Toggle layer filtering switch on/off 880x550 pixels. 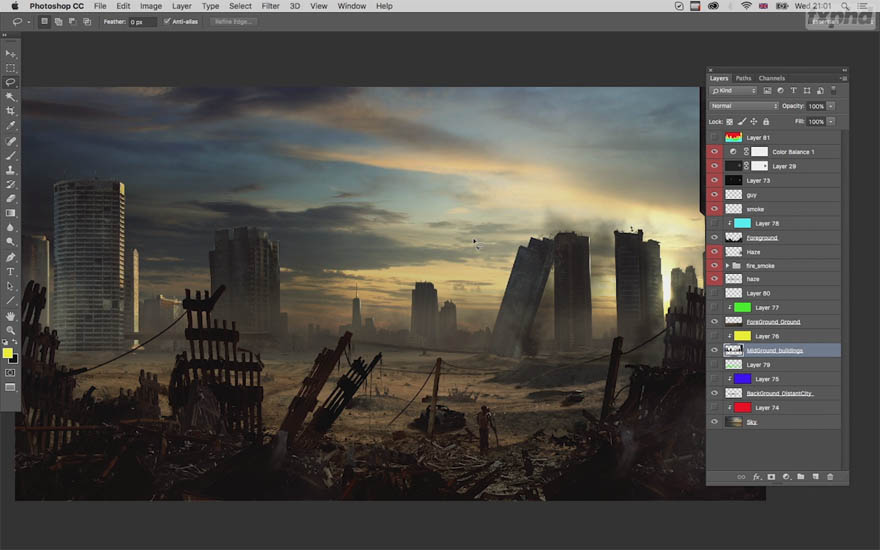point(833,90)
